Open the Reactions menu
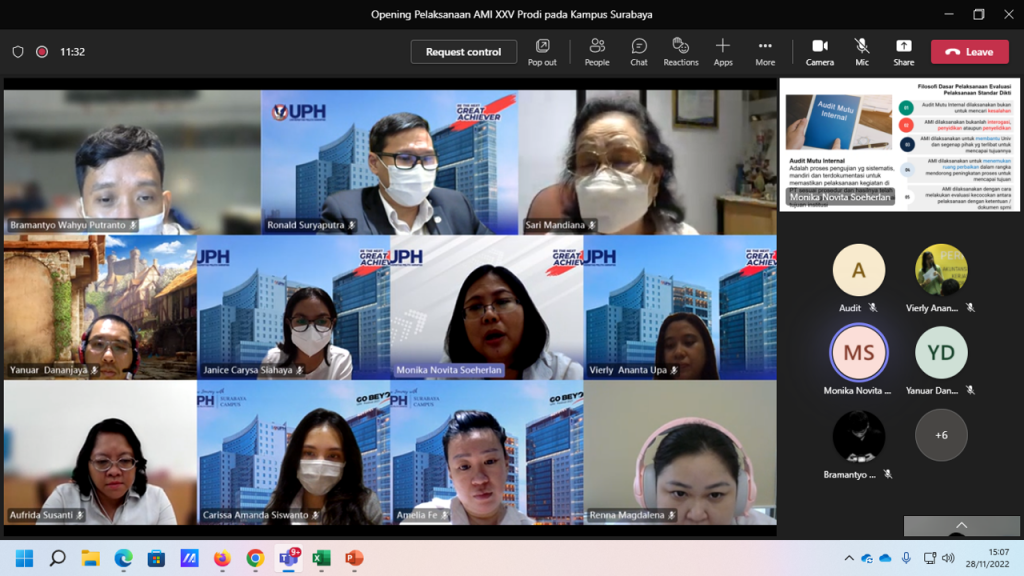 [x=680, y=51]
